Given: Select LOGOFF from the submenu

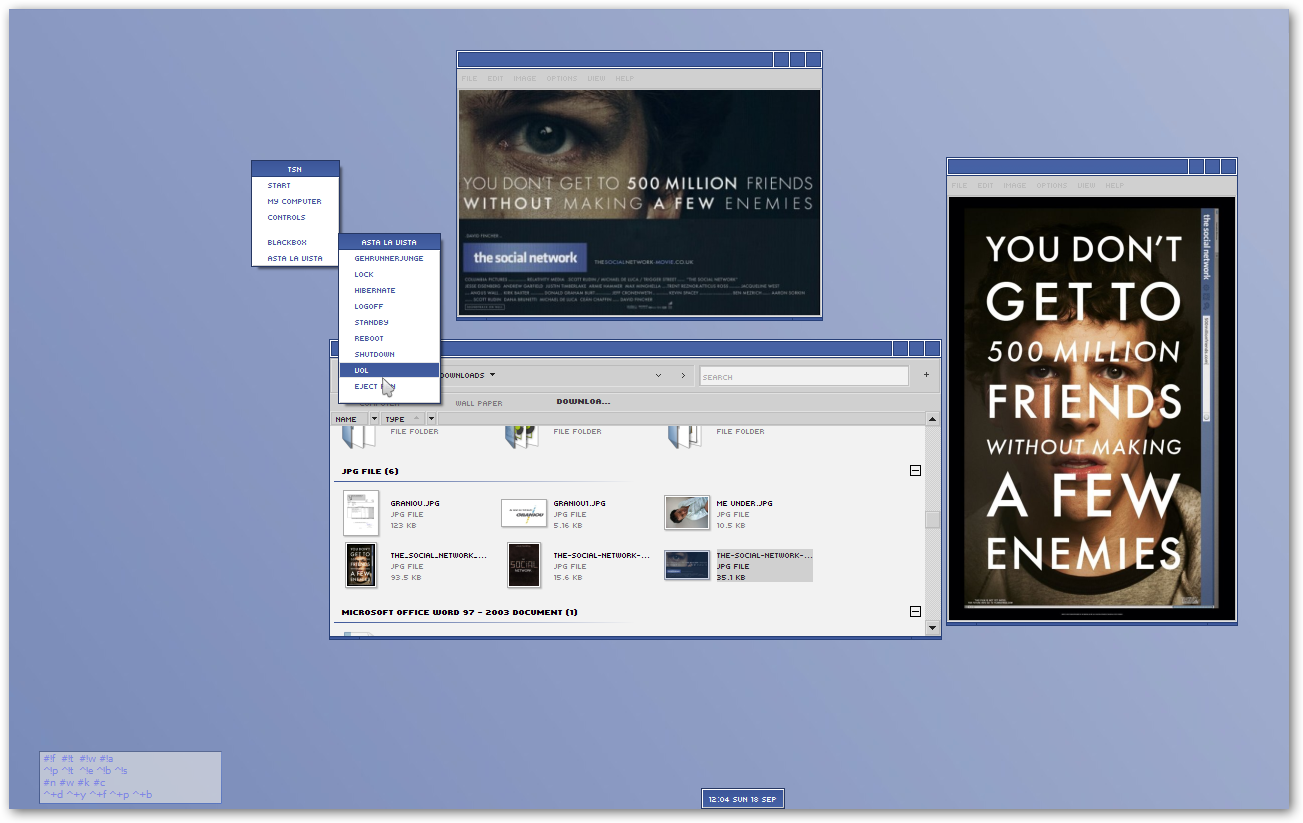Looking at the screenshot, I should (389, 306).
